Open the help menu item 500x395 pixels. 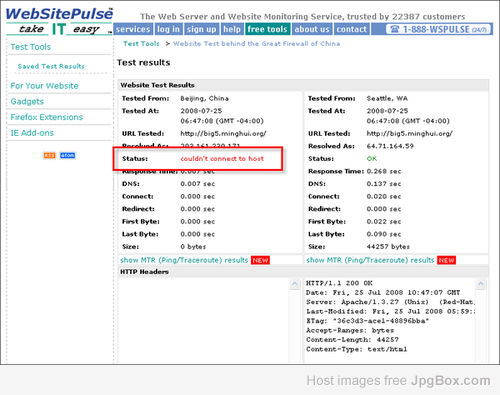(232, 29)
